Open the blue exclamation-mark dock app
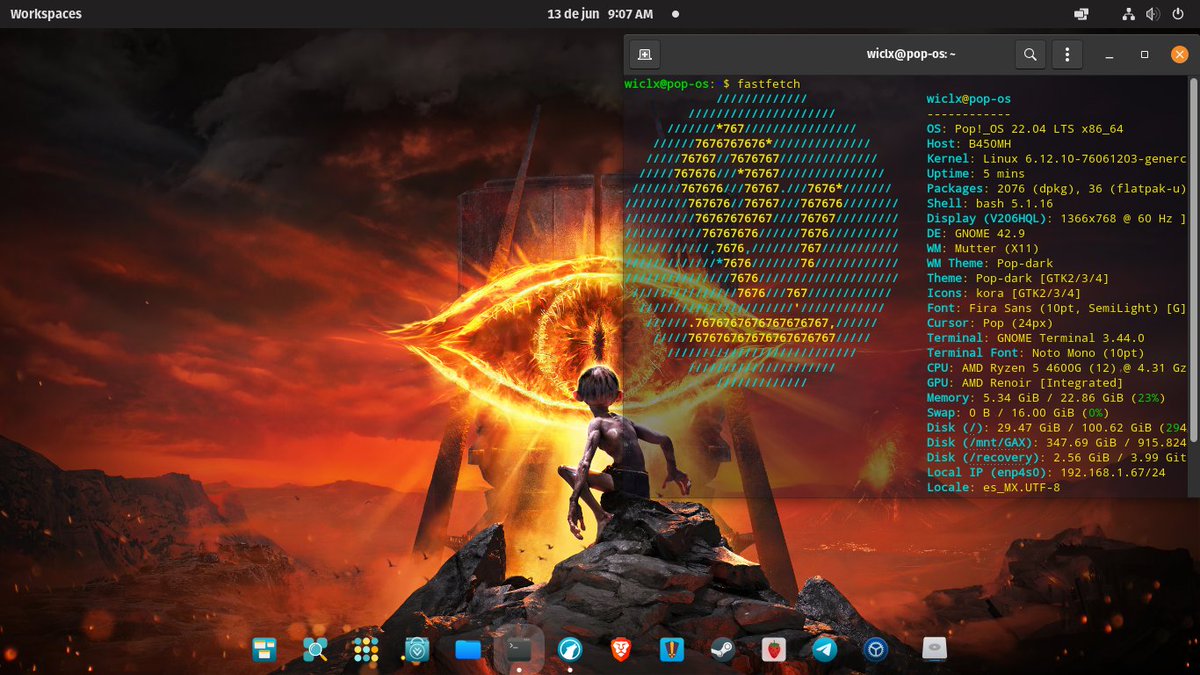Screen dimensions: 1200x675 coord(672,650)
